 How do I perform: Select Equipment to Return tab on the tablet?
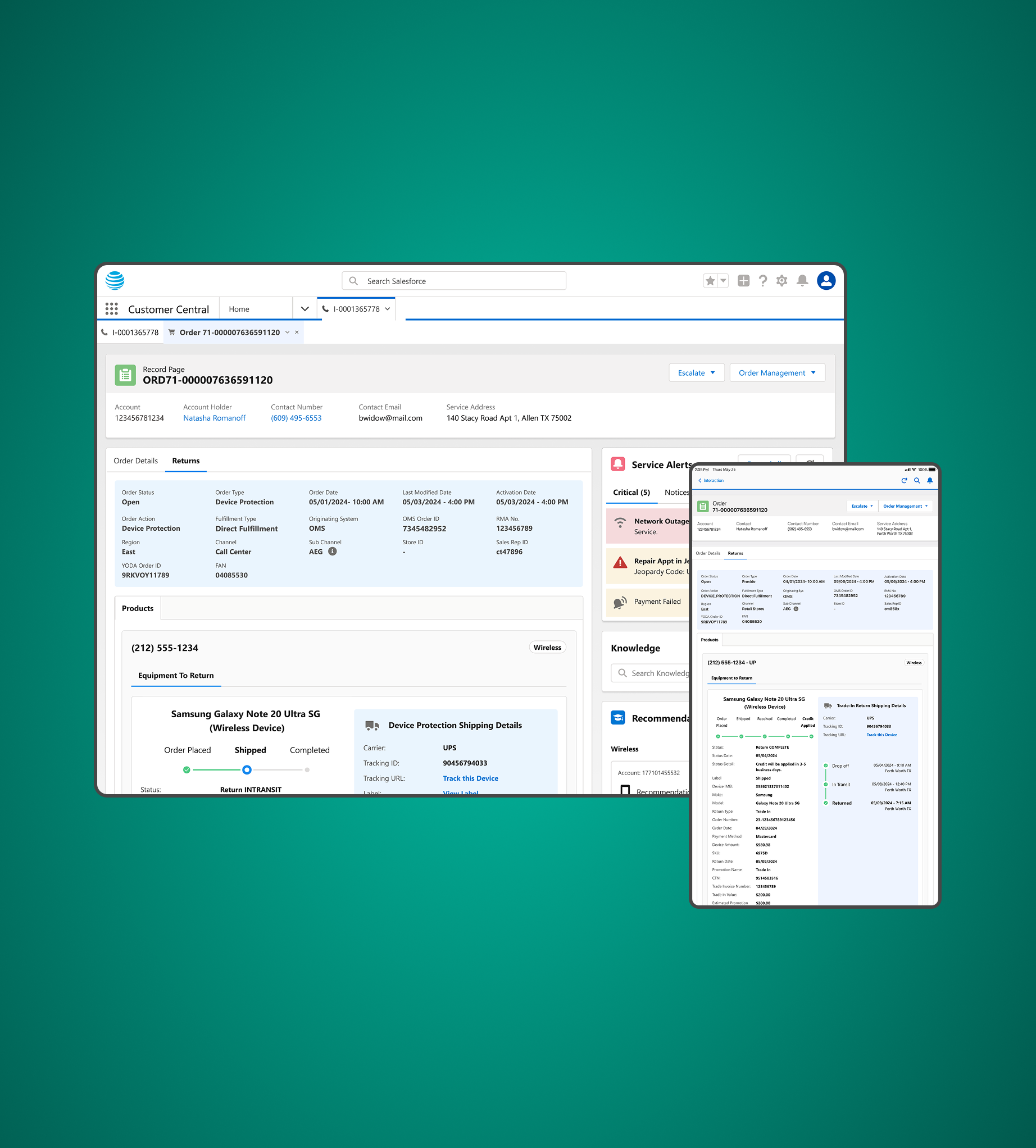[731, 678]
